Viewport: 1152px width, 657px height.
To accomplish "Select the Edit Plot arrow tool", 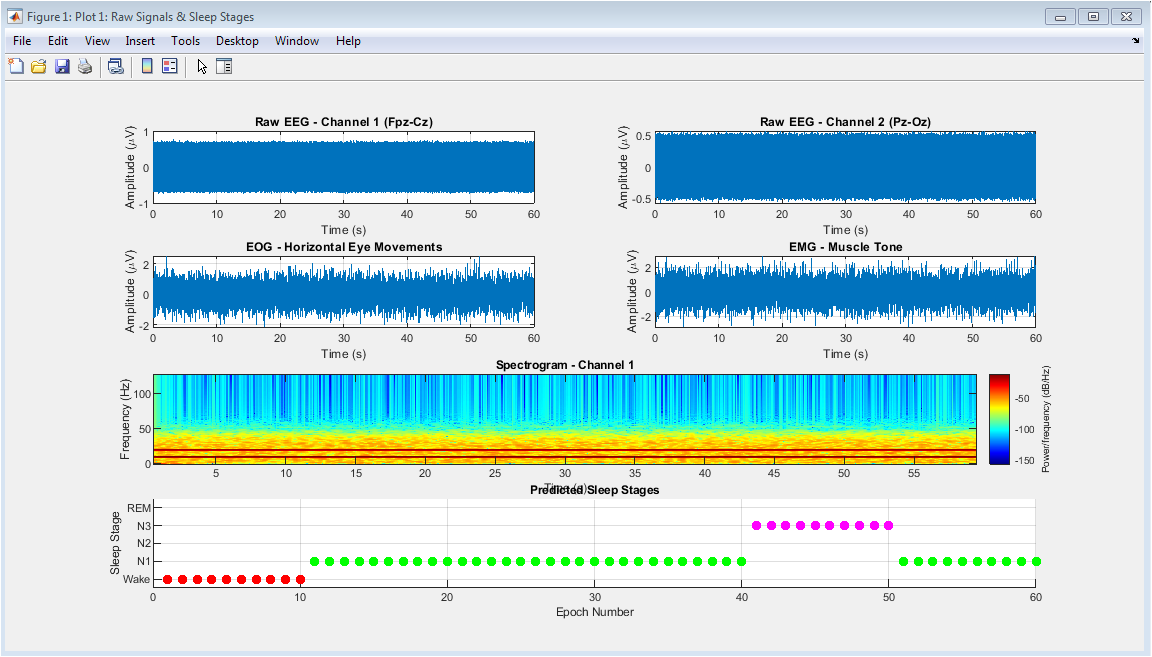I will pyautogui.click(x=202, y=67).
